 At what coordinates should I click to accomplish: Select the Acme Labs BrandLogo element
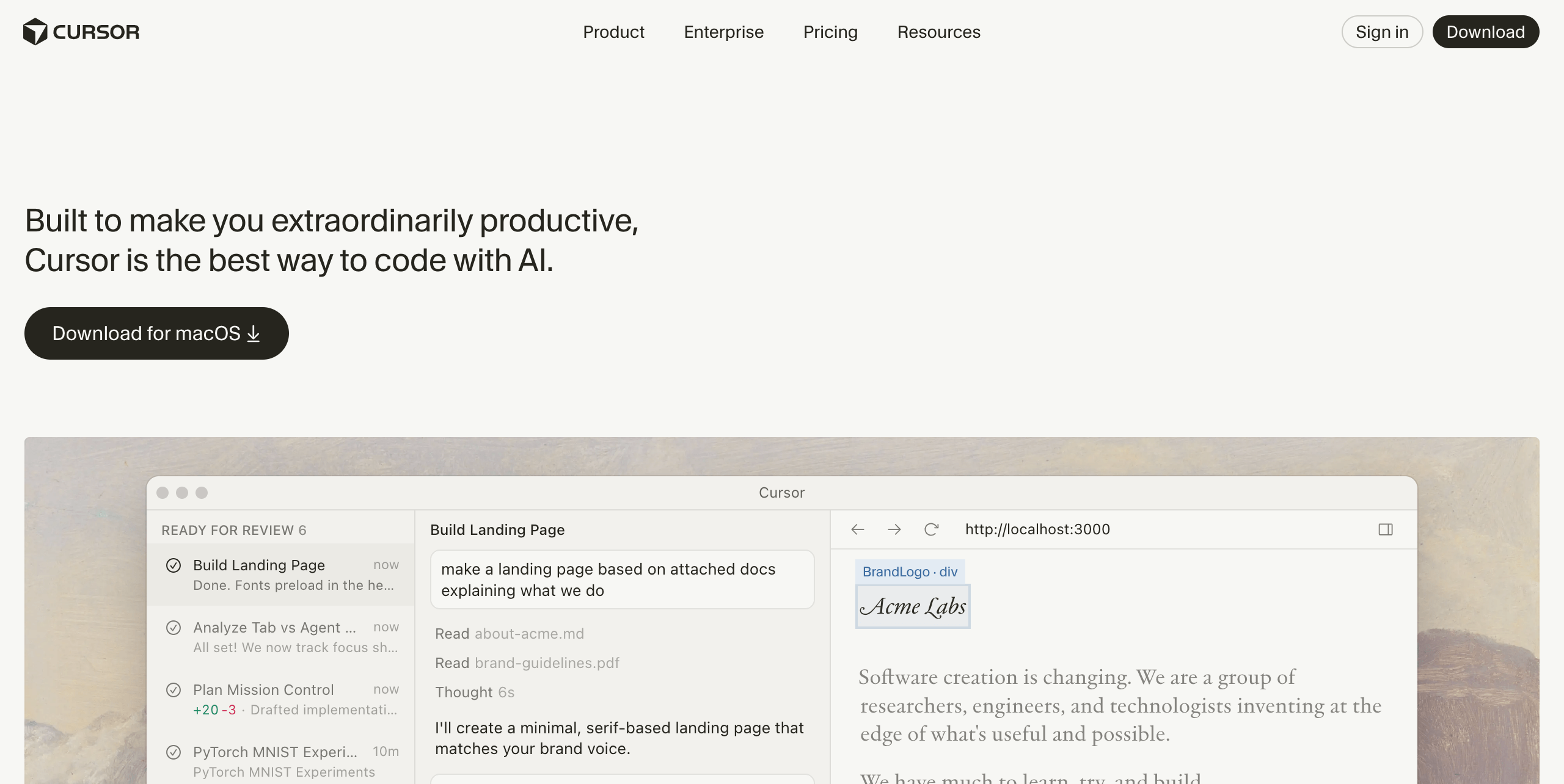pos(913,606)
